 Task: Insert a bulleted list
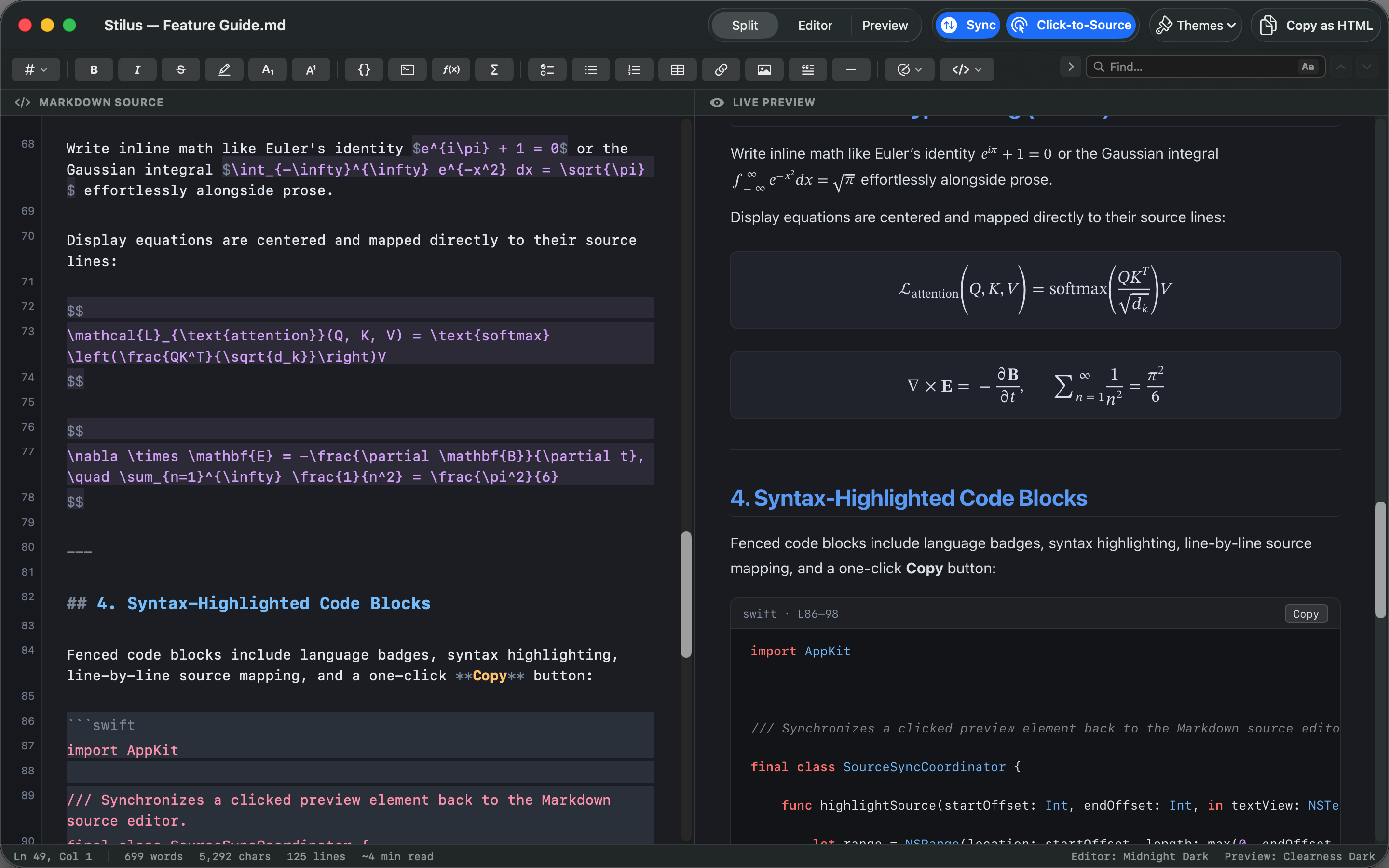(x=591, y=69)
